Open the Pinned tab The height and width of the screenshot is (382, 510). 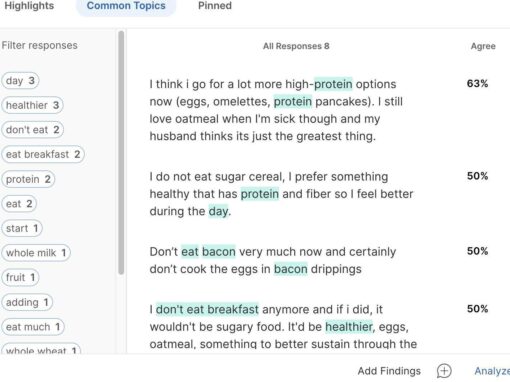(x=215, y=6)
